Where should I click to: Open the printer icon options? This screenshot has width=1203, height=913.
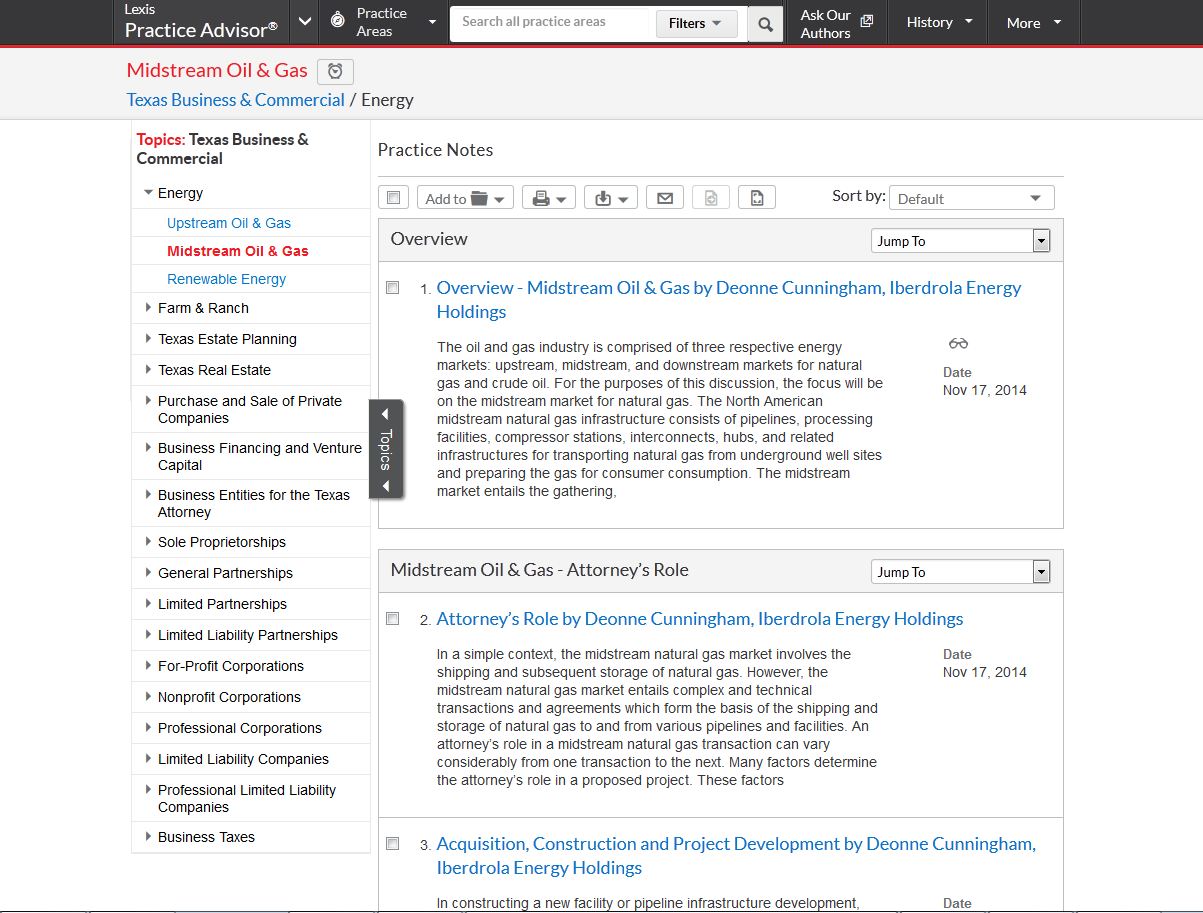pos(548,198)
